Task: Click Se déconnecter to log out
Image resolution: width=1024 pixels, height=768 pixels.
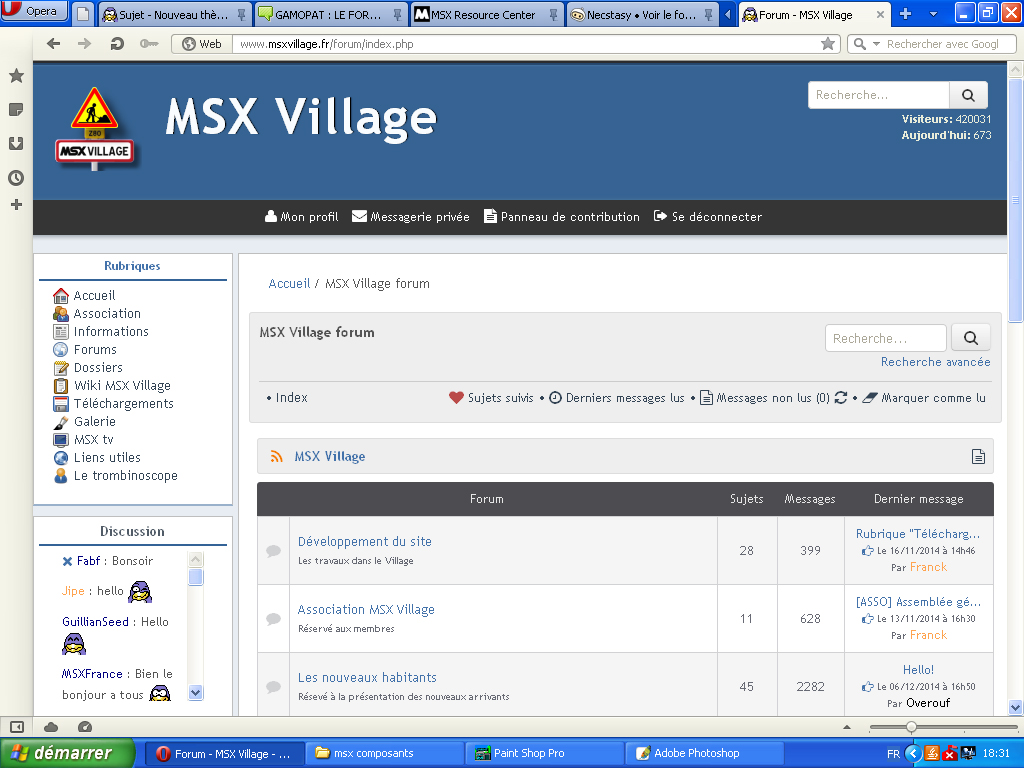Action: (x=707, y=217)
